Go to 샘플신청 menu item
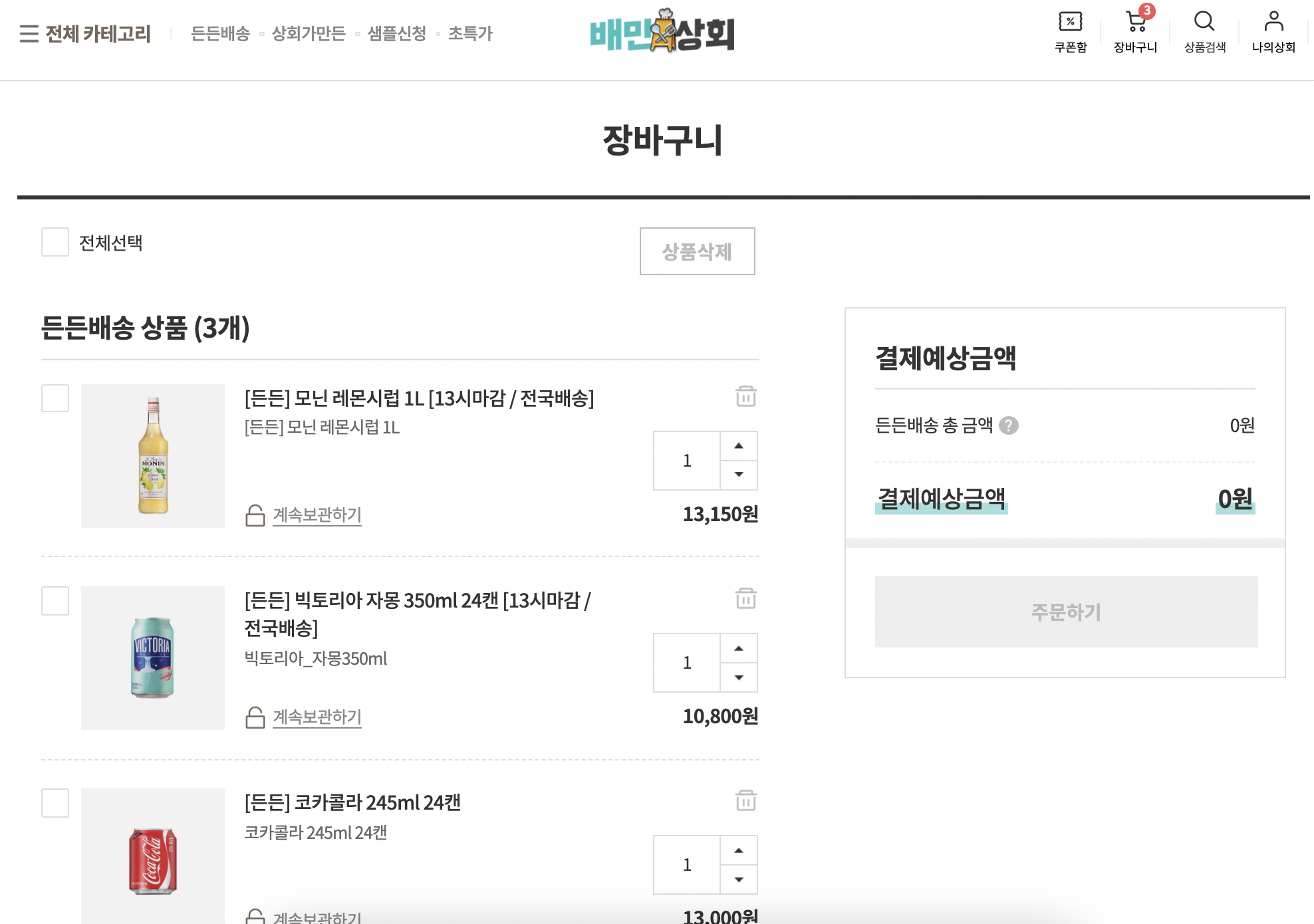This screenshot has width=1314, height=924. [x=397, y=33]
